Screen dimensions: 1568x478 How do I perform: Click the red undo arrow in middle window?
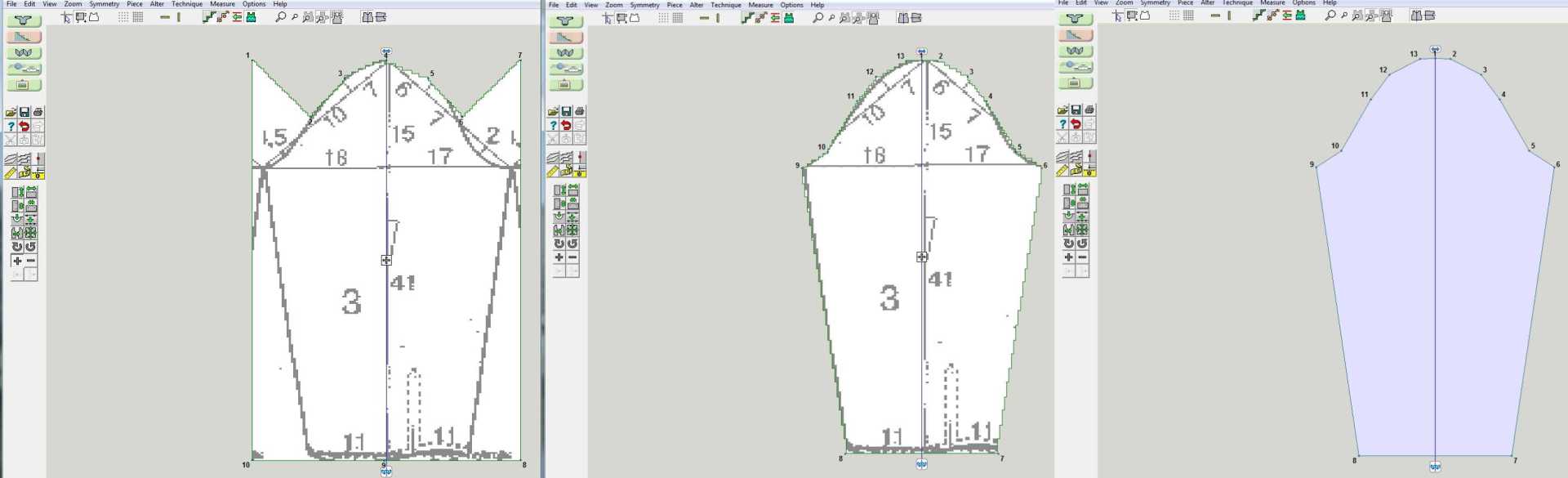pos(566,126)
